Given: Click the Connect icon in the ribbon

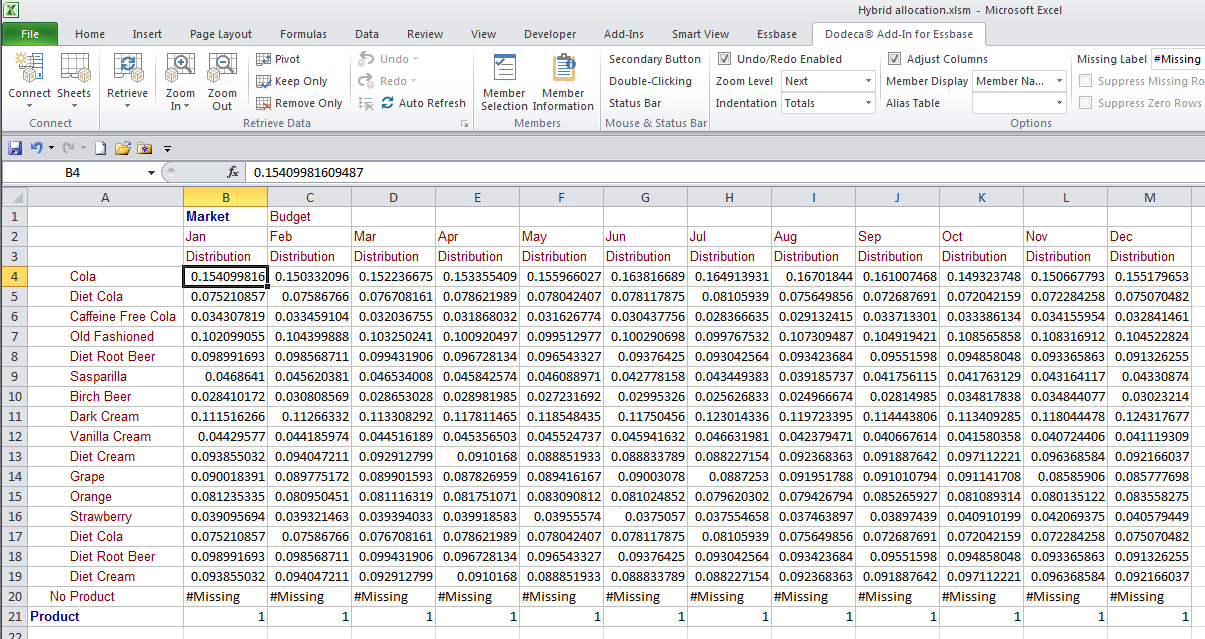Looking at the screenshot, I should (x=29, y=69).
